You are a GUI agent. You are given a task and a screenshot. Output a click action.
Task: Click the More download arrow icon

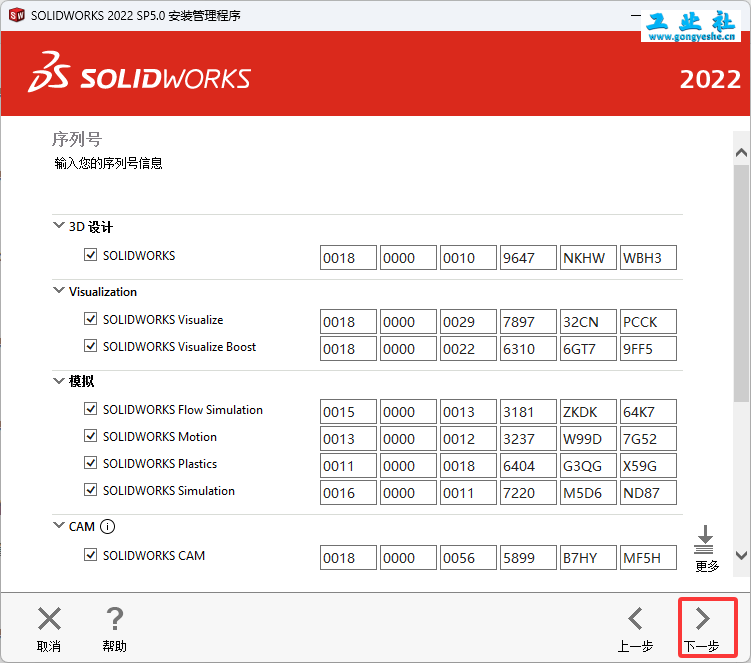click(705, 540)
